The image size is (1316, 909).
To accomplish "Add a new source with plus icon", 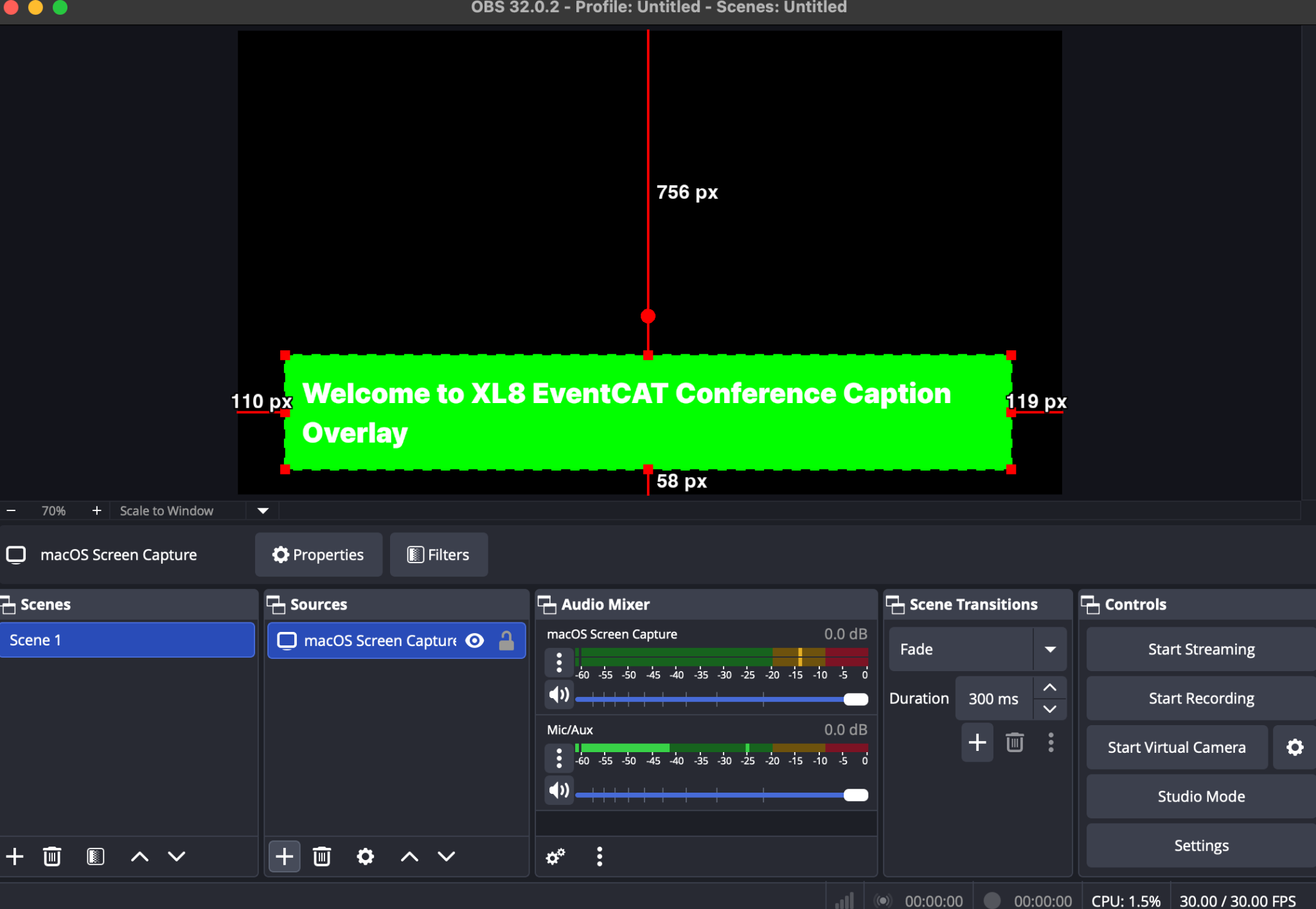I will pos(284,856).
